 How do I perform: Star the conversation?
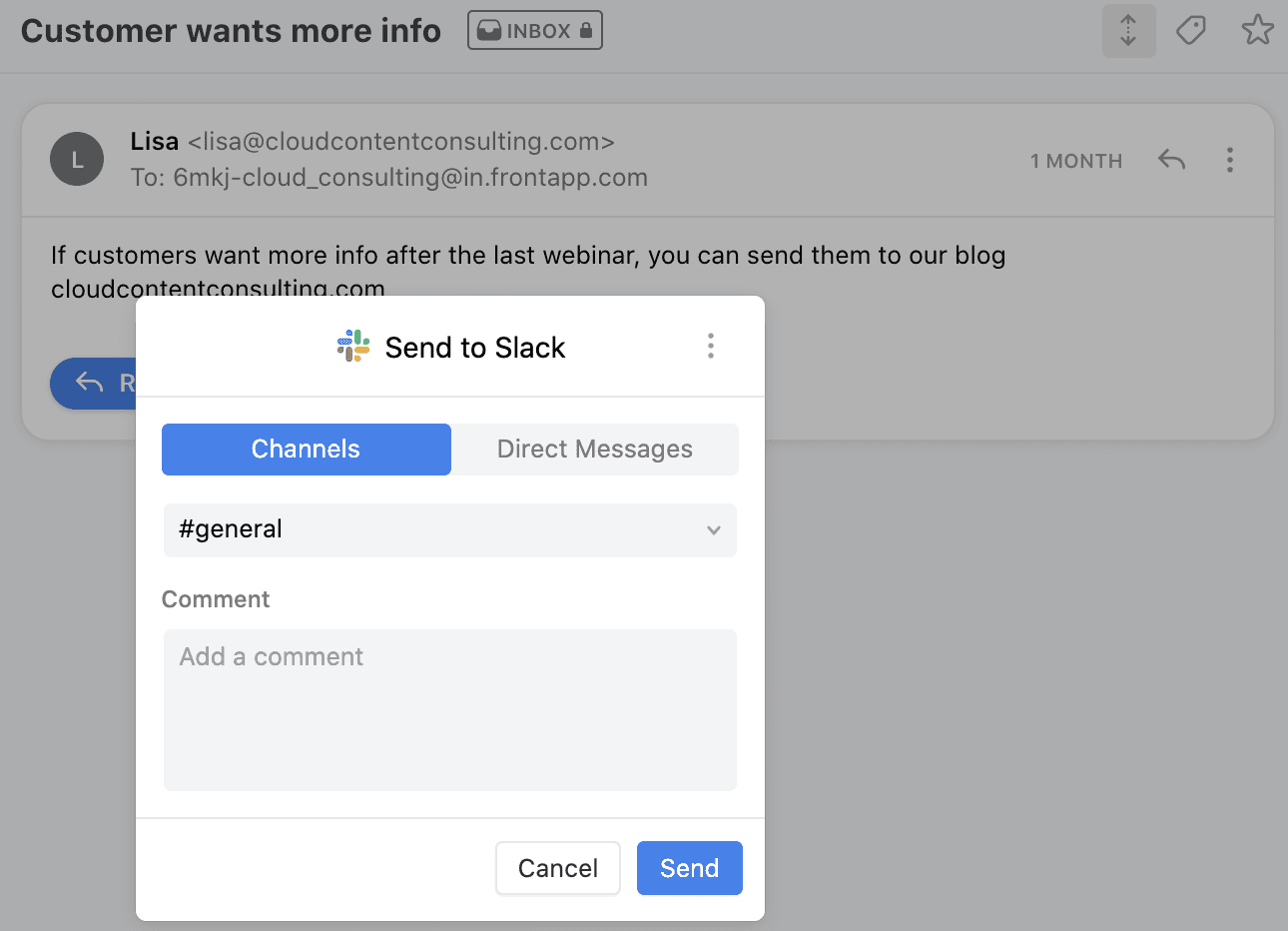pos(1257,30)
